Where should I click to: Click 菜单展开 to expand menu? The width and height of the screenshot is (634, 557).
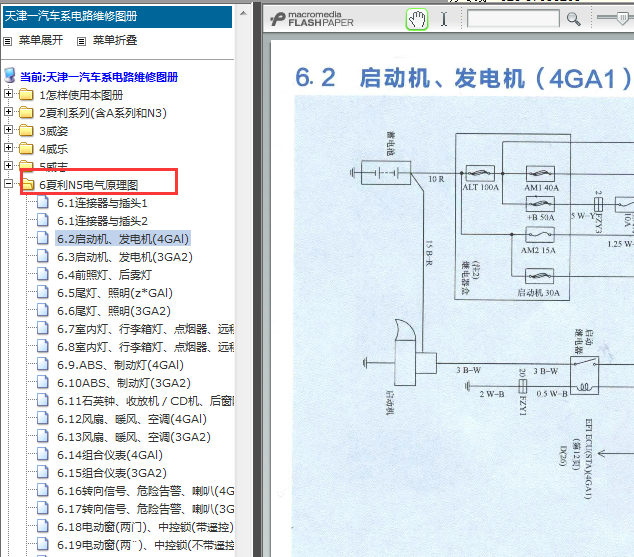41,40
